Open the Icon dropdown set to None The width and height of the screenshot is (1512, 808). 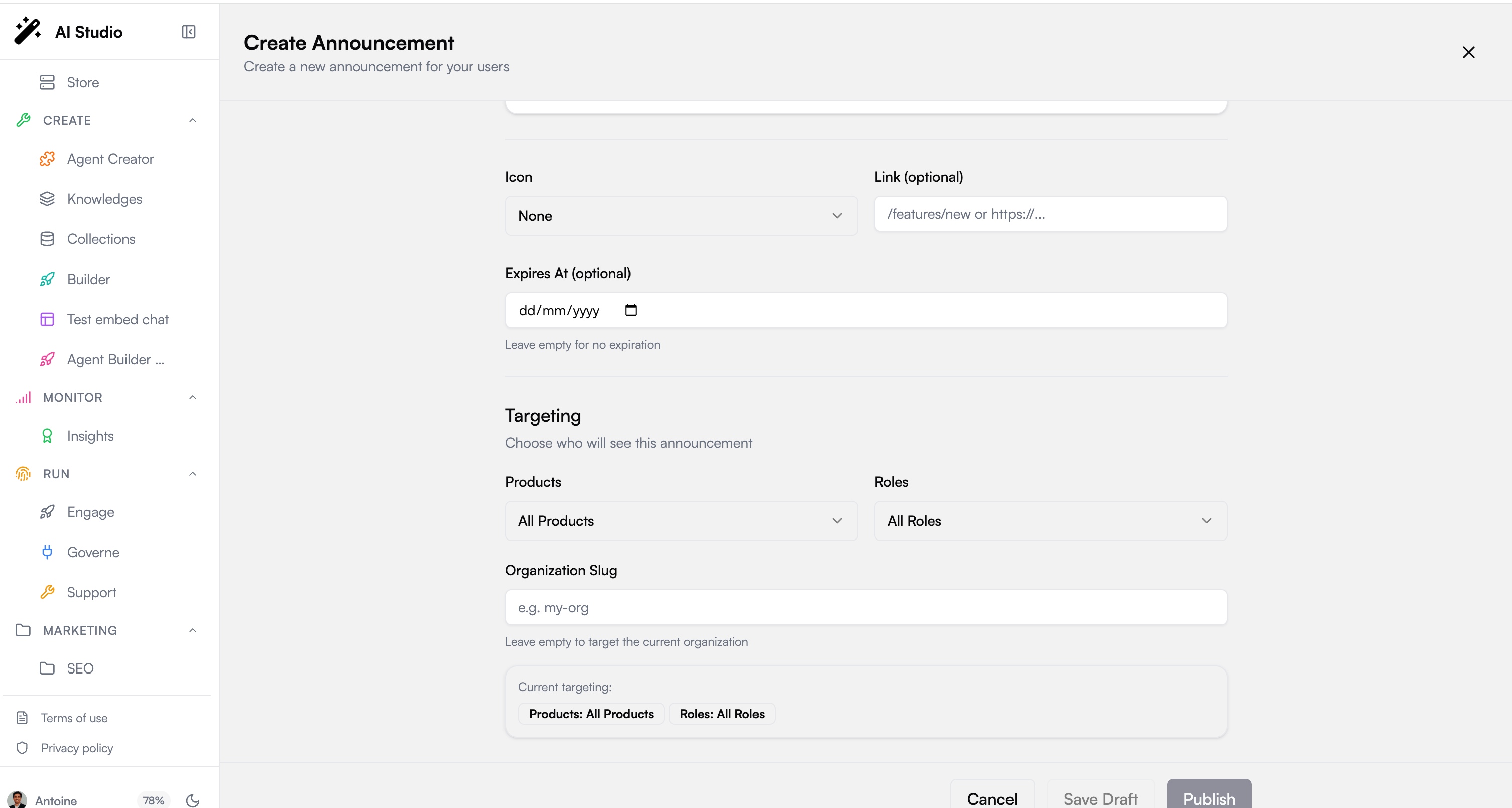pyautogui.click(x=681, y=216)
